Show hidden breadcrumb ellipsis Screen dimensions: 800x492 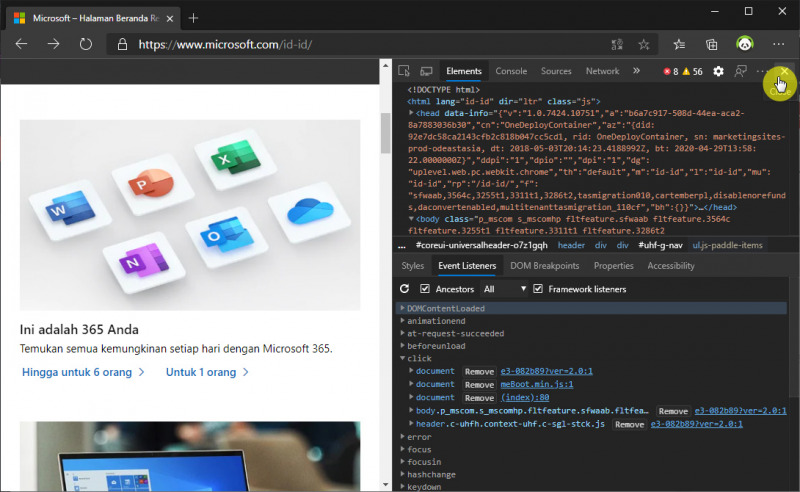(402, 245)
